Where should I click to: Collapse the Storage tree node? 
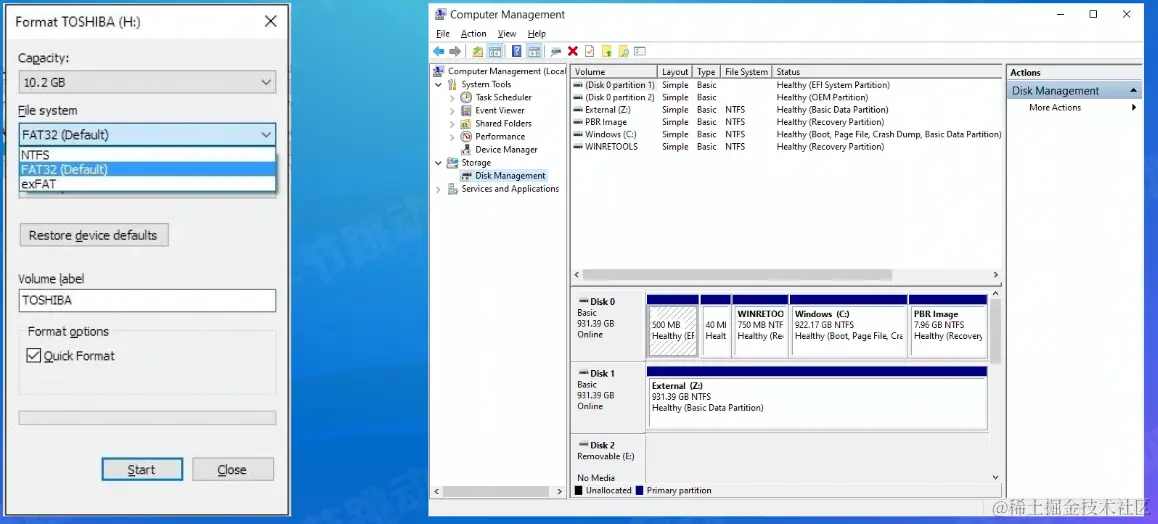click(x=439, y=162)
